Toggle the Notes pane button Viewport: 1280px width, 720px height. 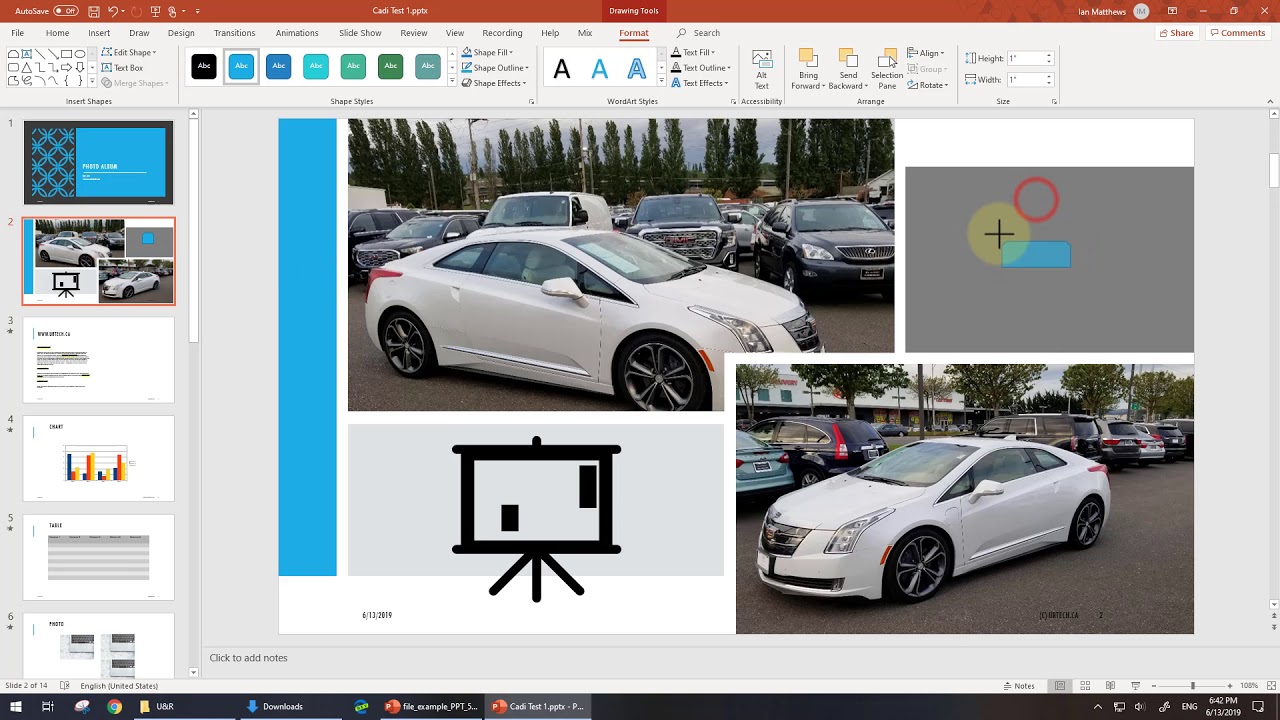tap(1019, 686)
